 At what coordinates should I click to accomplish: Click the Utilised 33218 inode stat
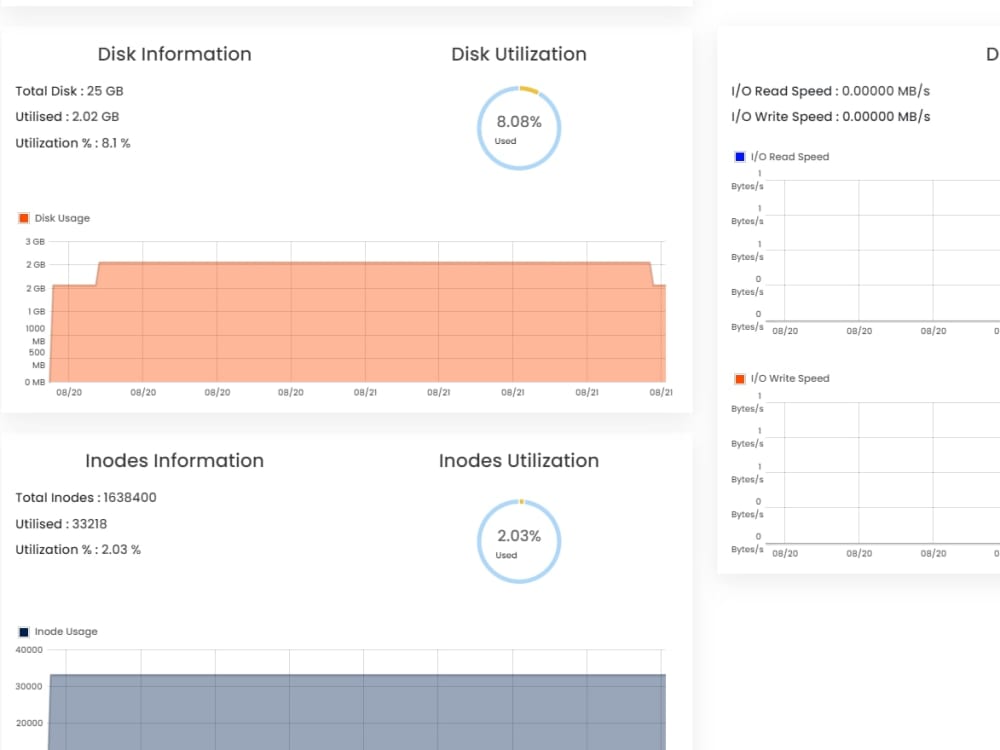[x=61, y=523]
